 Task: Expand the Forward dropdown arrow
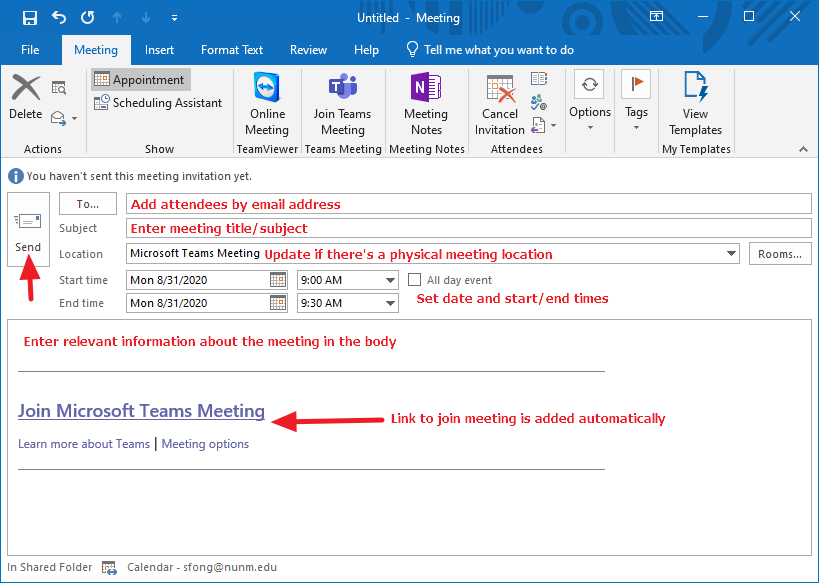(75, 119)
